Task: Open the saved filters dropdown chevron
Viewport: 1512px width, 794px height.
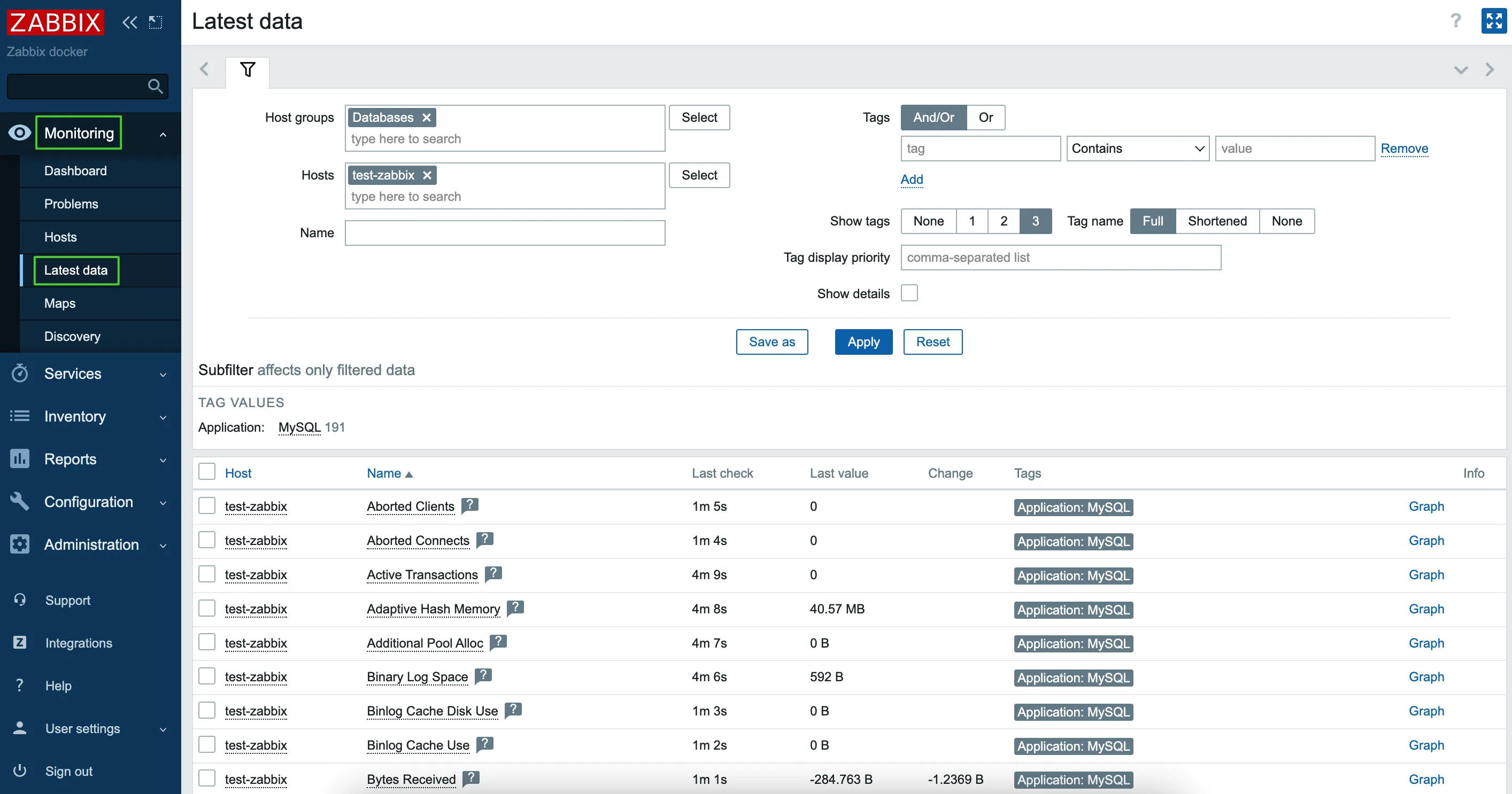Action: click(x=1461, y=70)
